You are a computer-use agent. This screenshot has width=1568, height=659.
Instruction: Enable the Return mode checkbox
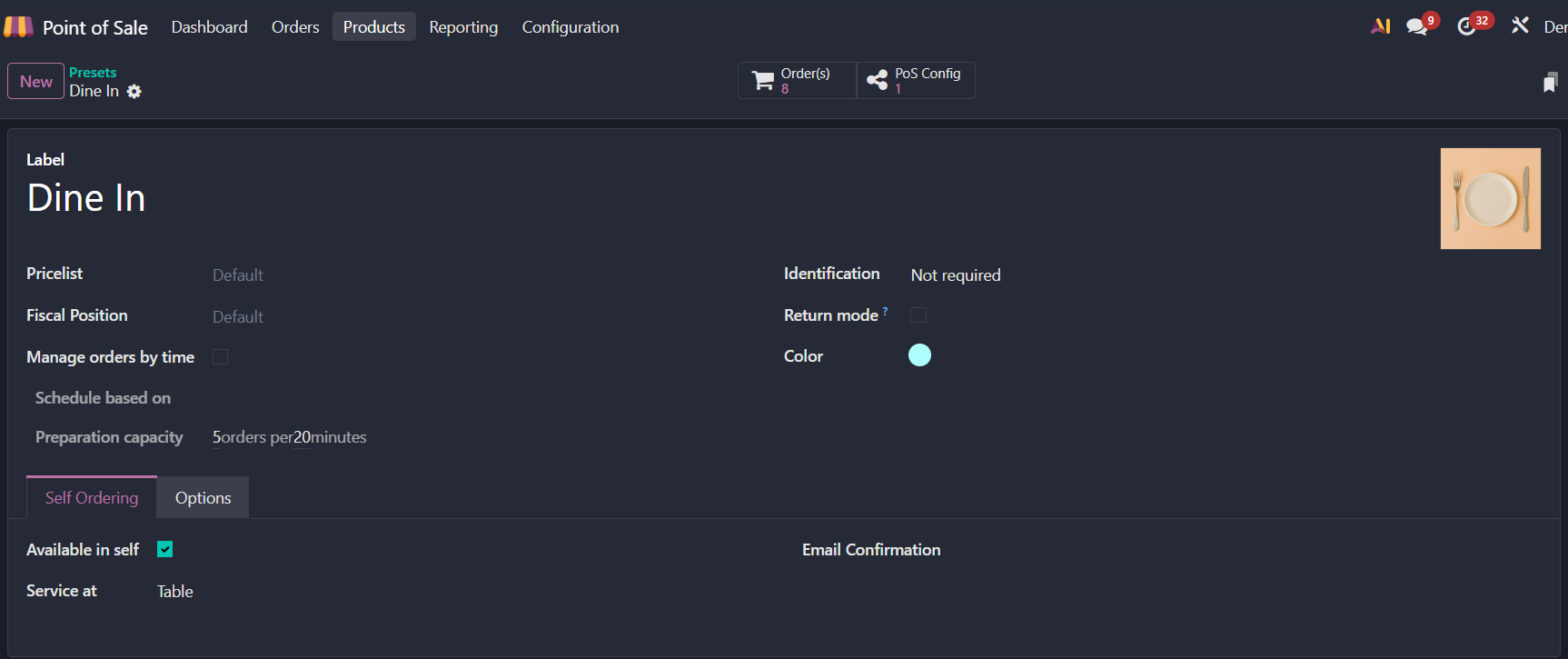pyautogui.click(x=918, y=315)
